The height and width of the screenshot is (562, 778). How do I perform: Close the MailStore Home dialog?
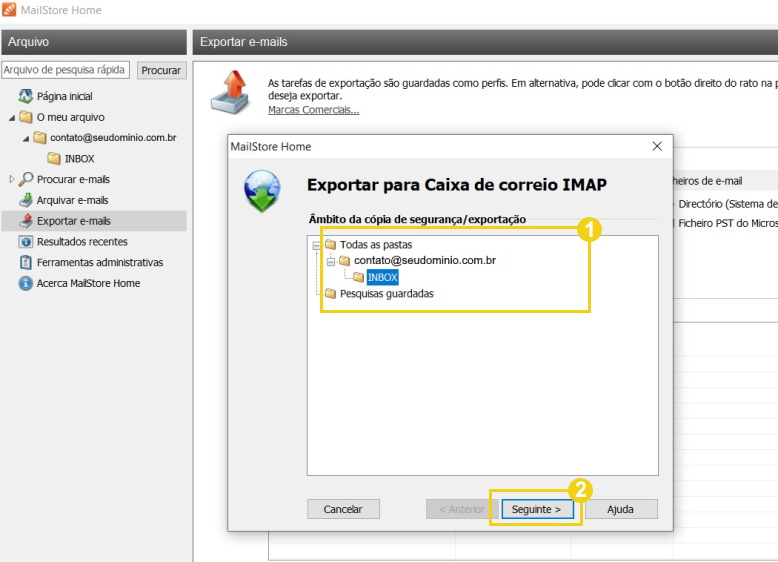657,146
